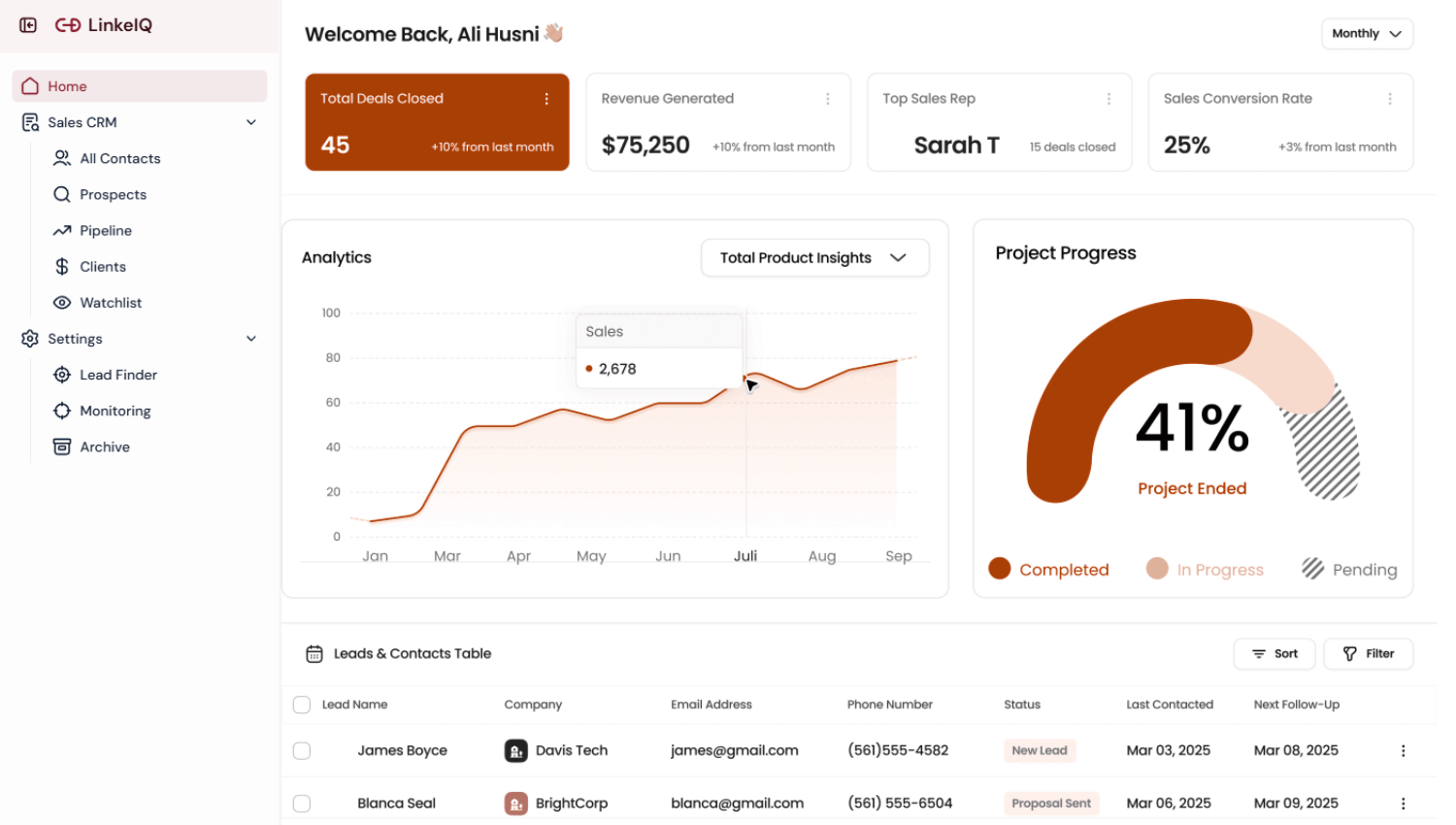The width and height of the screenshot is (1456, 825).
Task: Go to Pipeline in the sidebar
Action: 106,231
